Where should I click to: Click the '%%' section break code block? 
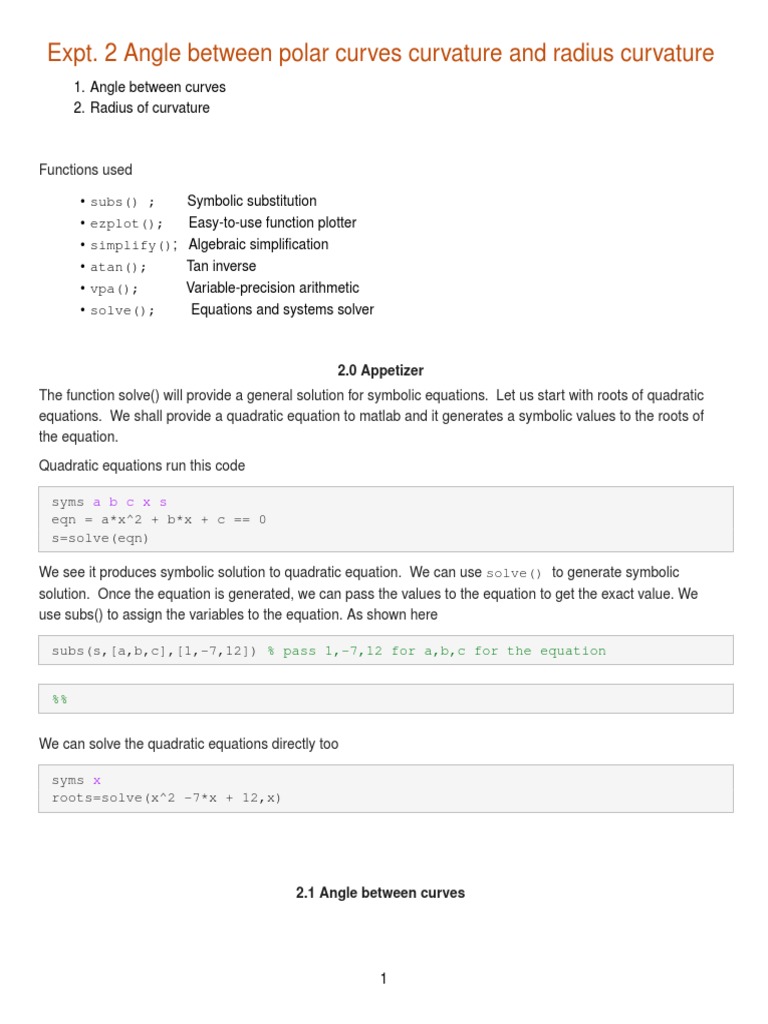click(60, 700)
